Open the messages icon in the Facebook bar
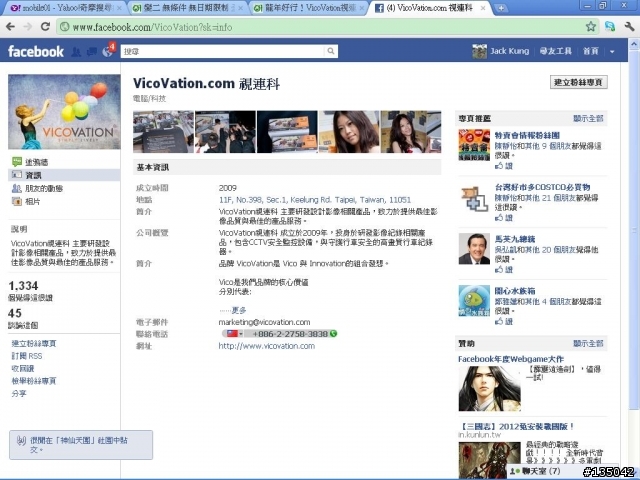640x480 pixels. click(x=91, y=51)
